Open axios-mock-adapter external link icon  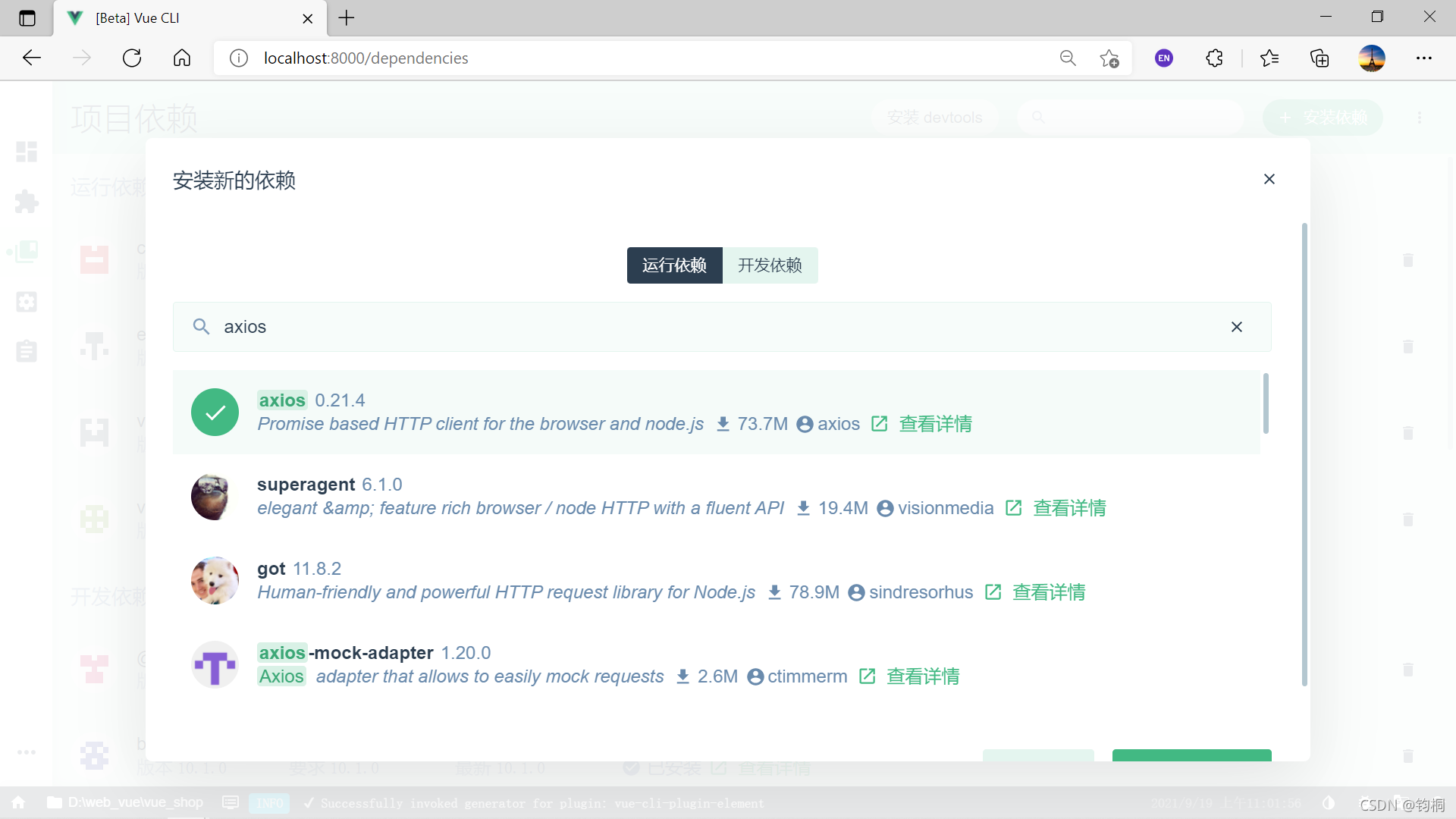pyautogui.click(x=867, y=676)
